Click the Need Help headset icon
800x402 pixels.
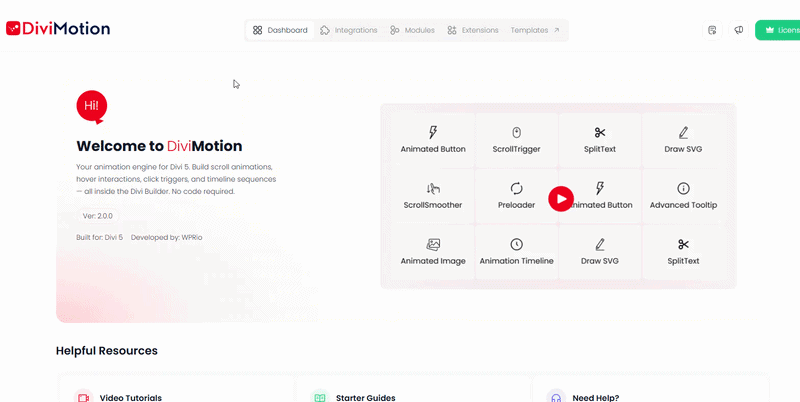[556, 397]
